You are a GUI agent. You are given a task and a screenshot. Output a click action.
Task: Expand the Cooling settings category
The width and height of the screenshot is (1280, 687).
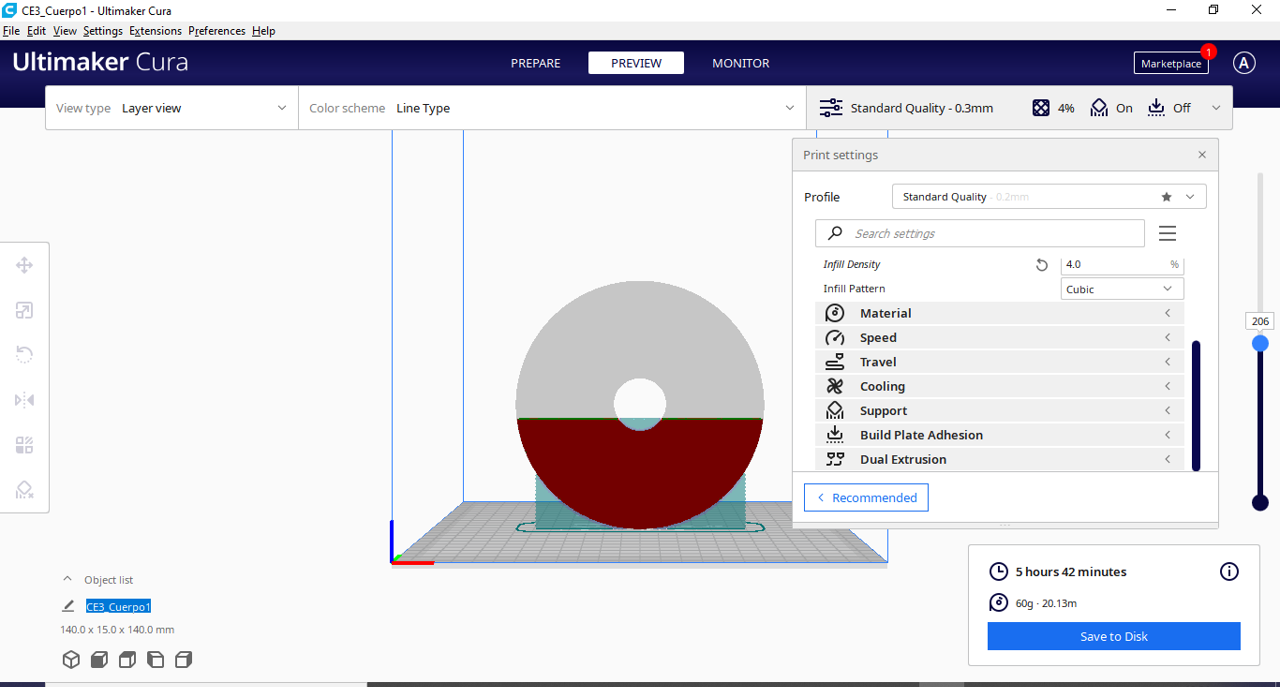pyautogui.click(x=999, y=386)
